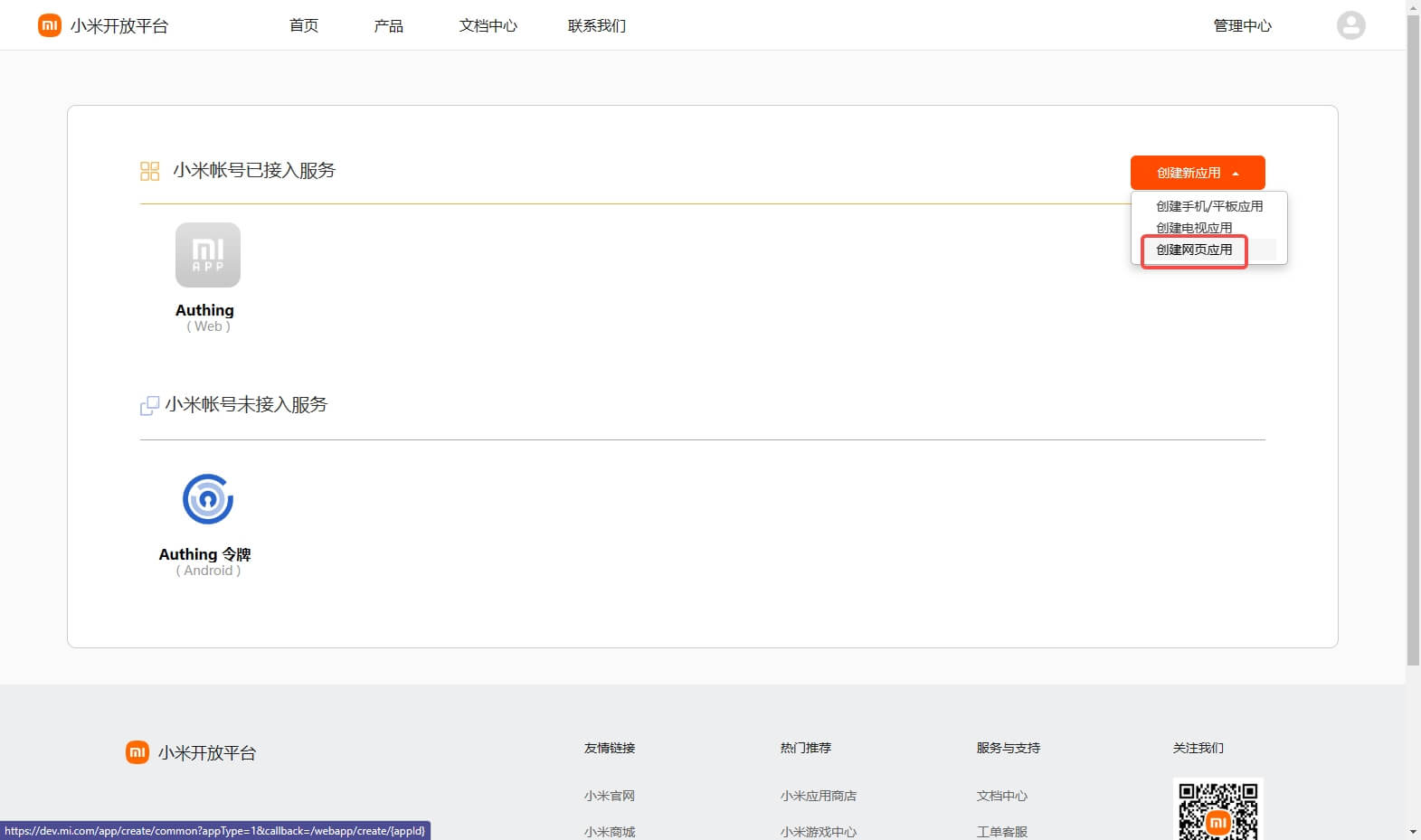1421x840 pixels.
Task: Go to 首页 in top navigation
Action: click(304, 25)
